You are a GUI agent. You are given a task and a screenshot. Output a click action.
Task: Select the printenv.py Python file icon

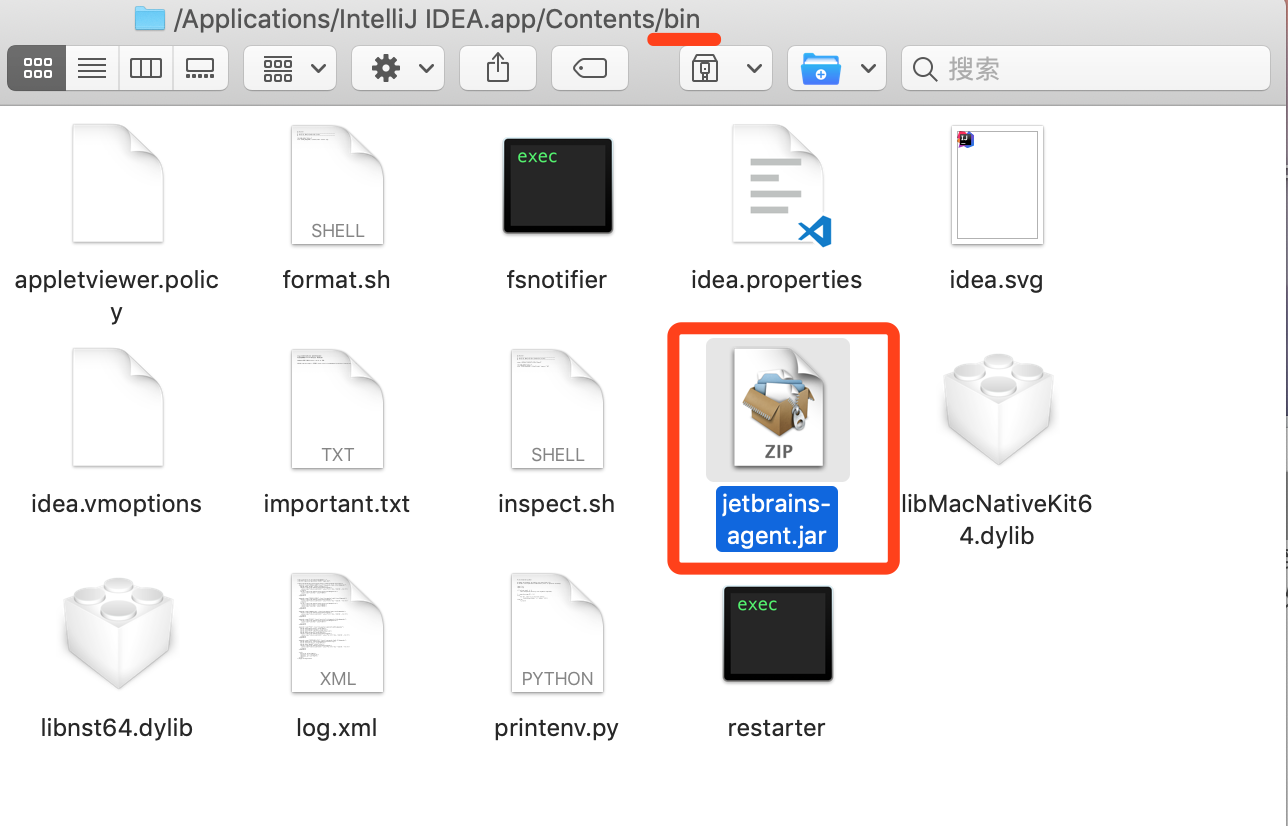pyautogui.click(x=557, y=632)
